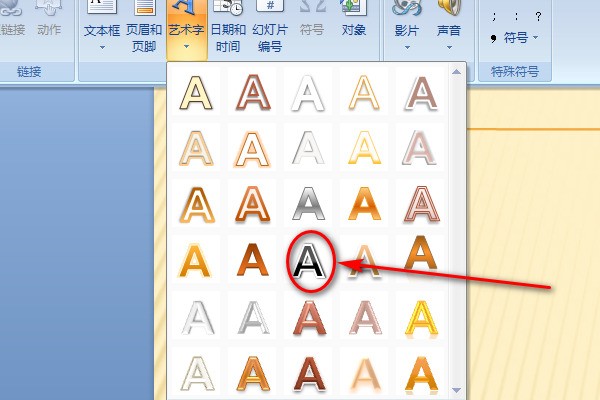Select the orange outlined WordArt starting the third row
The width and height of the screenshot is (600, 400).
pos(198,205)
